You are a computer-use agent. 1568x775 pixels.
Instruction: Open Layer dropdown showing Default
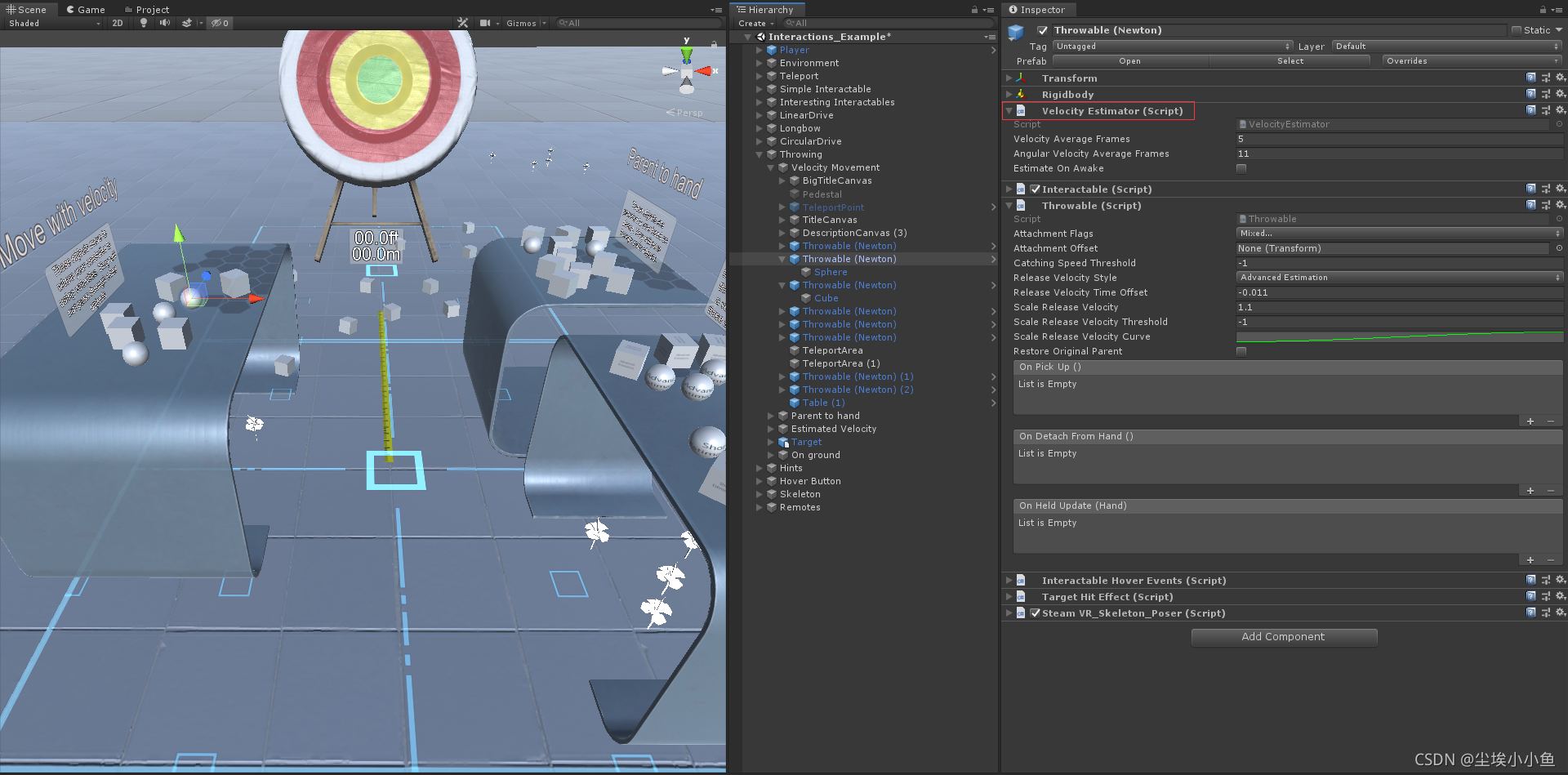[1447, 47]
